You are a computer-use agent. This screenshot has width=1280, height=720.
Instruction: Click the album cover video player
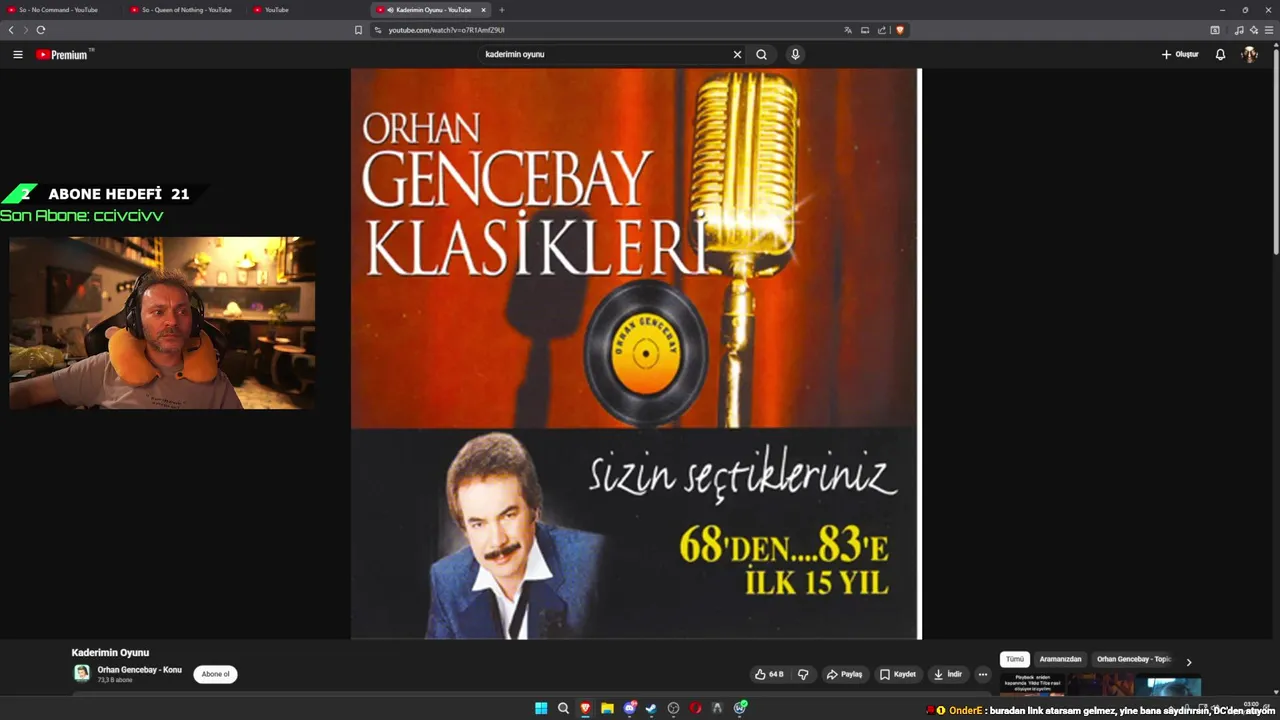[635, 354]
